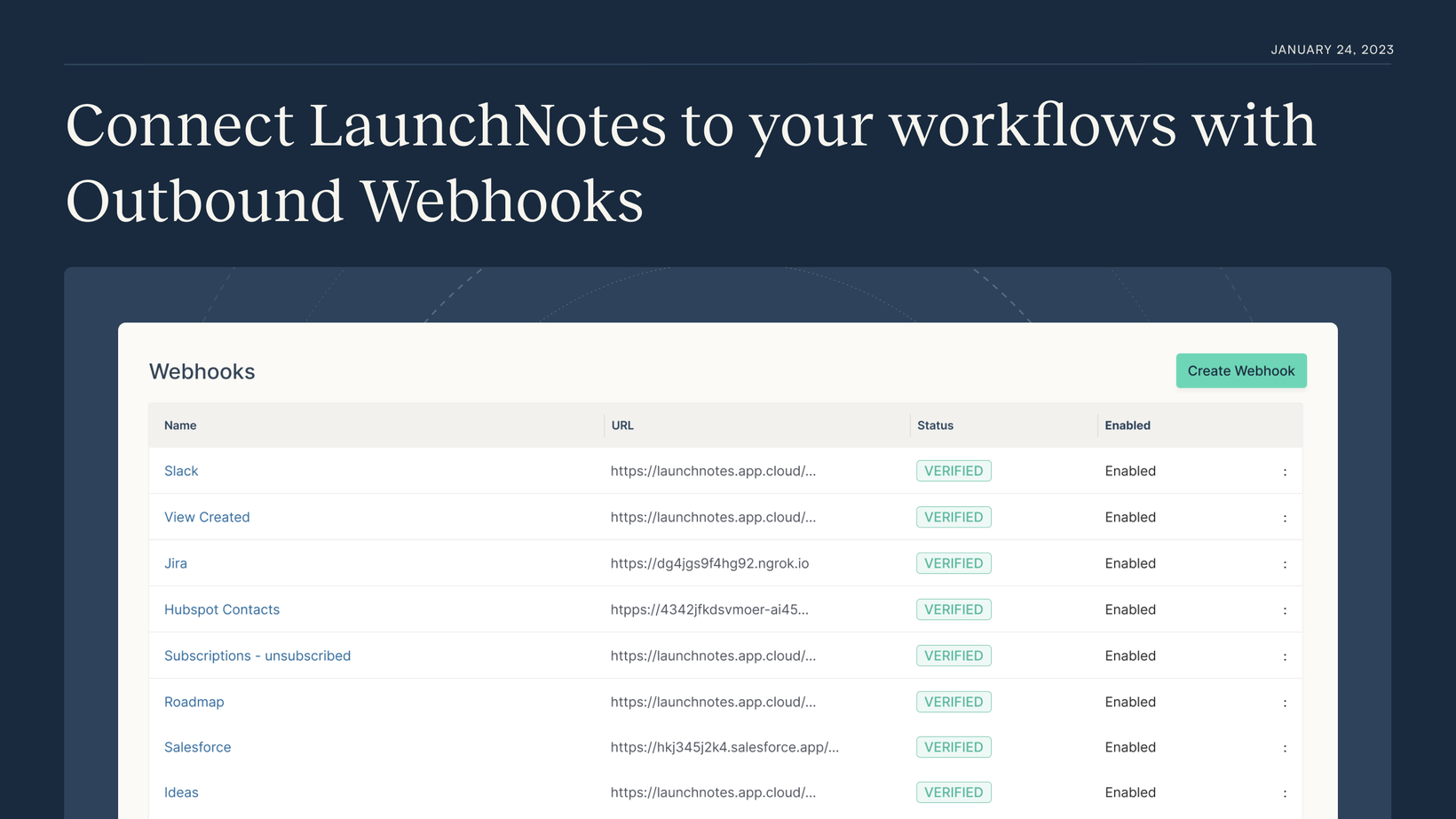The height and width of the screenshot is (819, 1456).
Task: Click the VERIFIED badge in View Created row
Action: (x=954, y=517)
